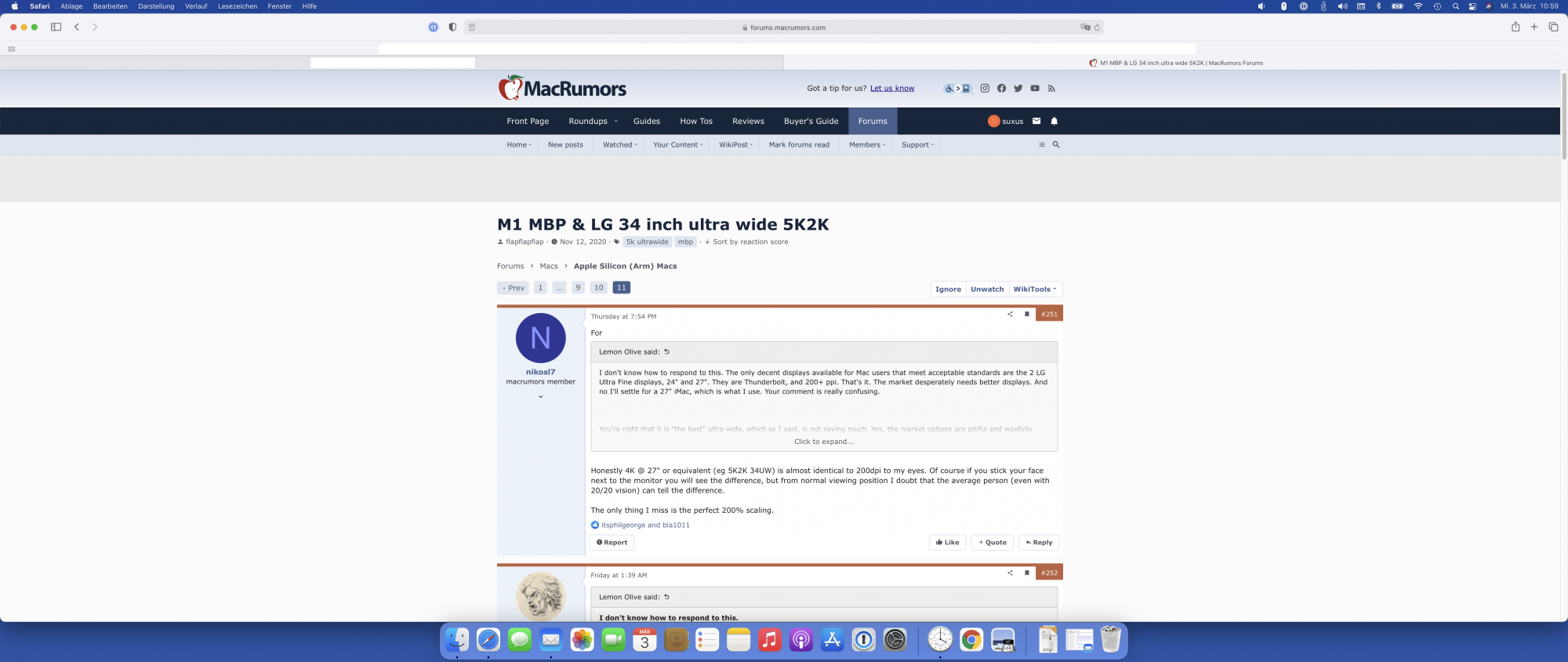Open the nikosl7 avatar
This screenshot has height=662, width=1568.
[540, 338]
